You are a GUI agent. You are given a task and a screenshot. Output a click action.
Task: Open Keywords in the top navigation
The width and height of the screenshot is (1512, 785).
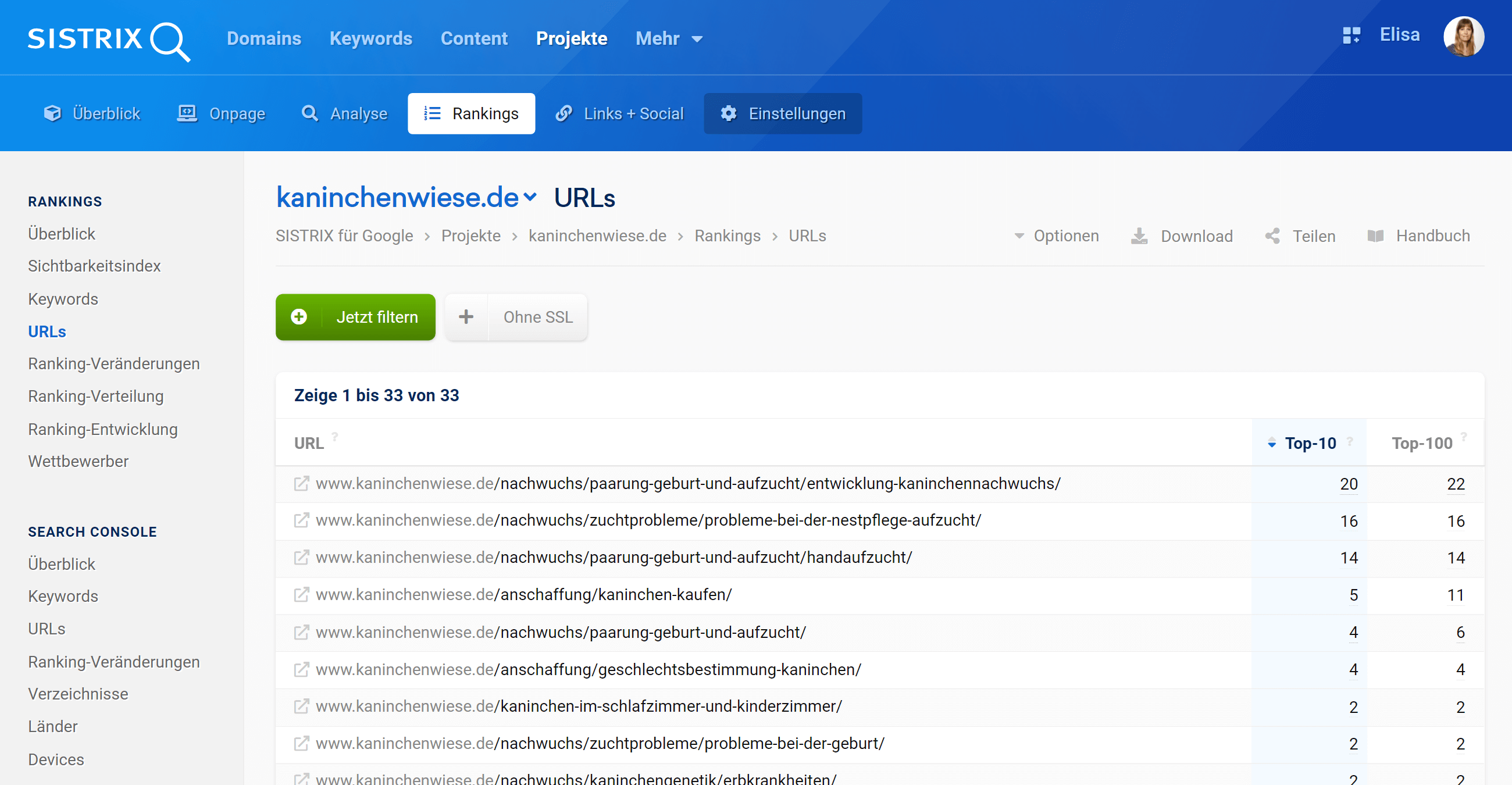[x=371, y=39]
